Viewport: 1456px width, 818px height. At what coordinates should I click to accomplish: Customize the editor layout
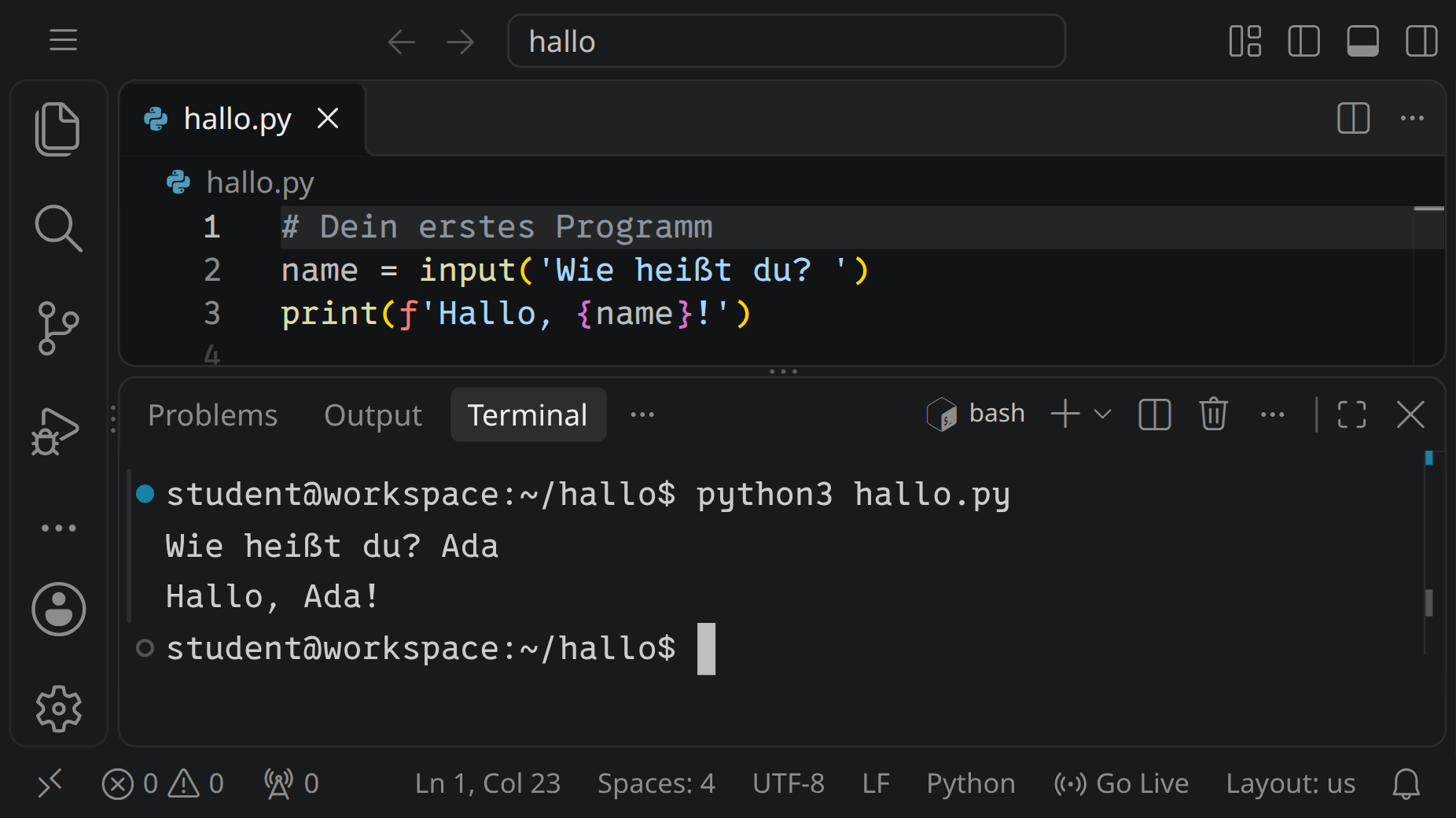tap(1245, 41)
